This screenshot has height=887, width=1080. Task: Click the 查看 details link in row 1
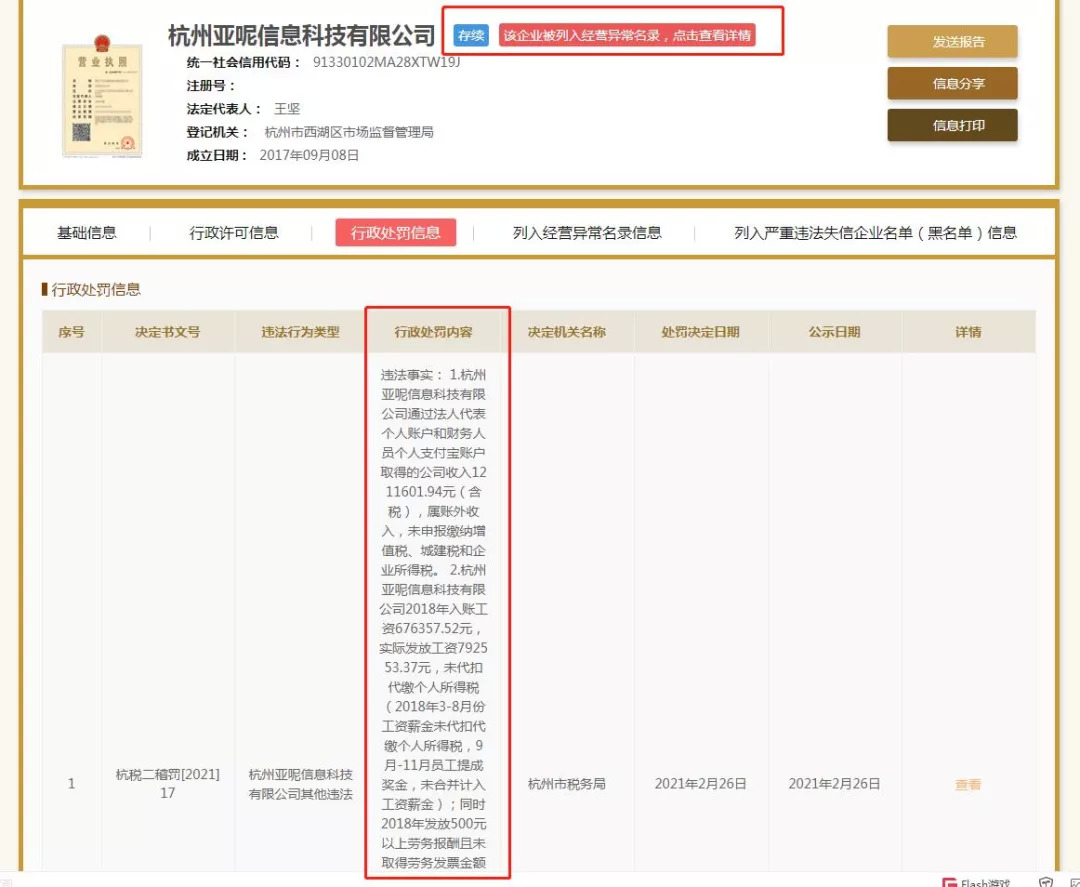[x=968, y=784]
